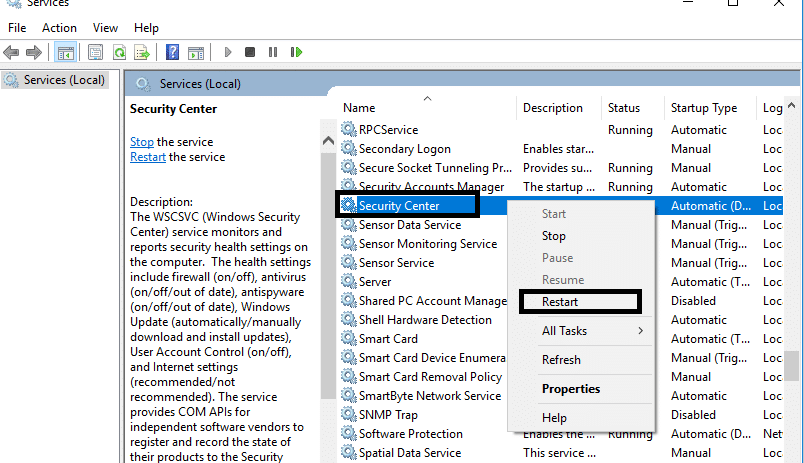Click the Refresh toolbar icon

pyautogui.click(x=119, y=52)
